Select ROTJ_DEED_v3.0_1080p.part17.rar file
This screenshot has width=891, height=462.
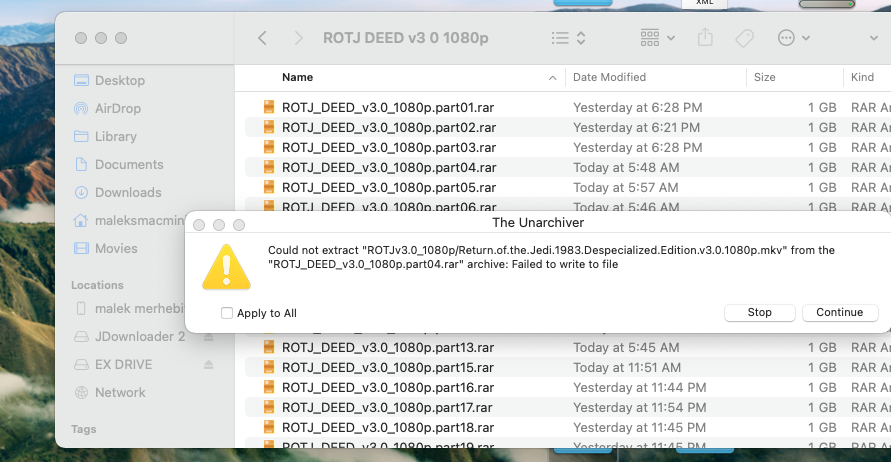387,407
